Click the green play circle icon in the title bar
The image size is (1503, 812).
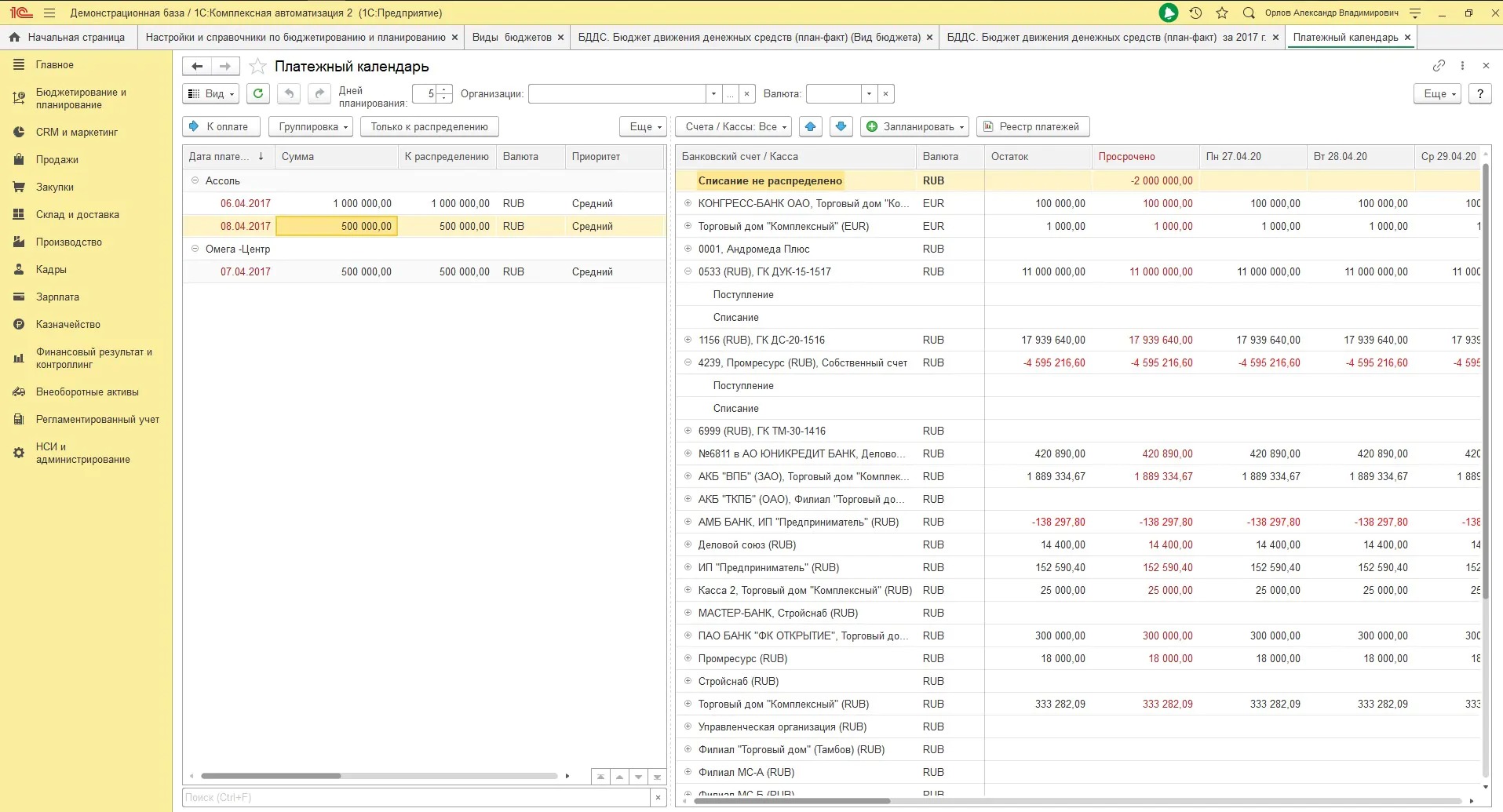click(x=1168, y=13)
